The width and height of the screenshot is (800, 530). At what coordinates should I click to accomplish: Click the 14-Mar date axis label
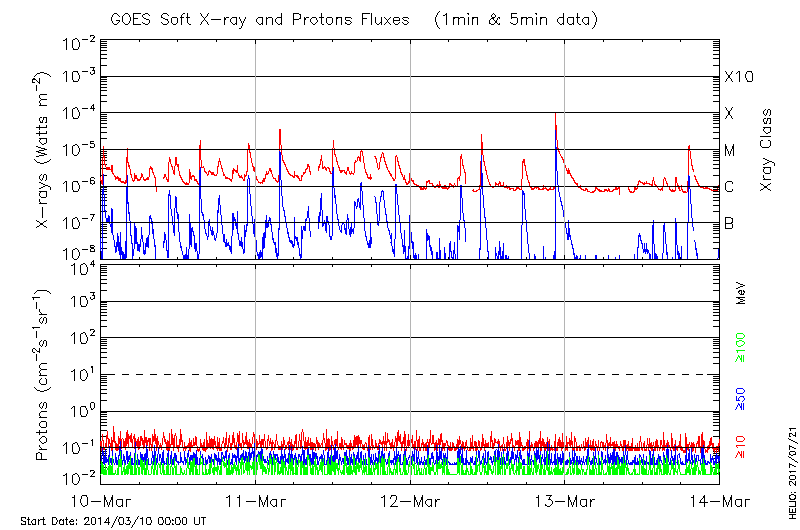tap(719, 499)
